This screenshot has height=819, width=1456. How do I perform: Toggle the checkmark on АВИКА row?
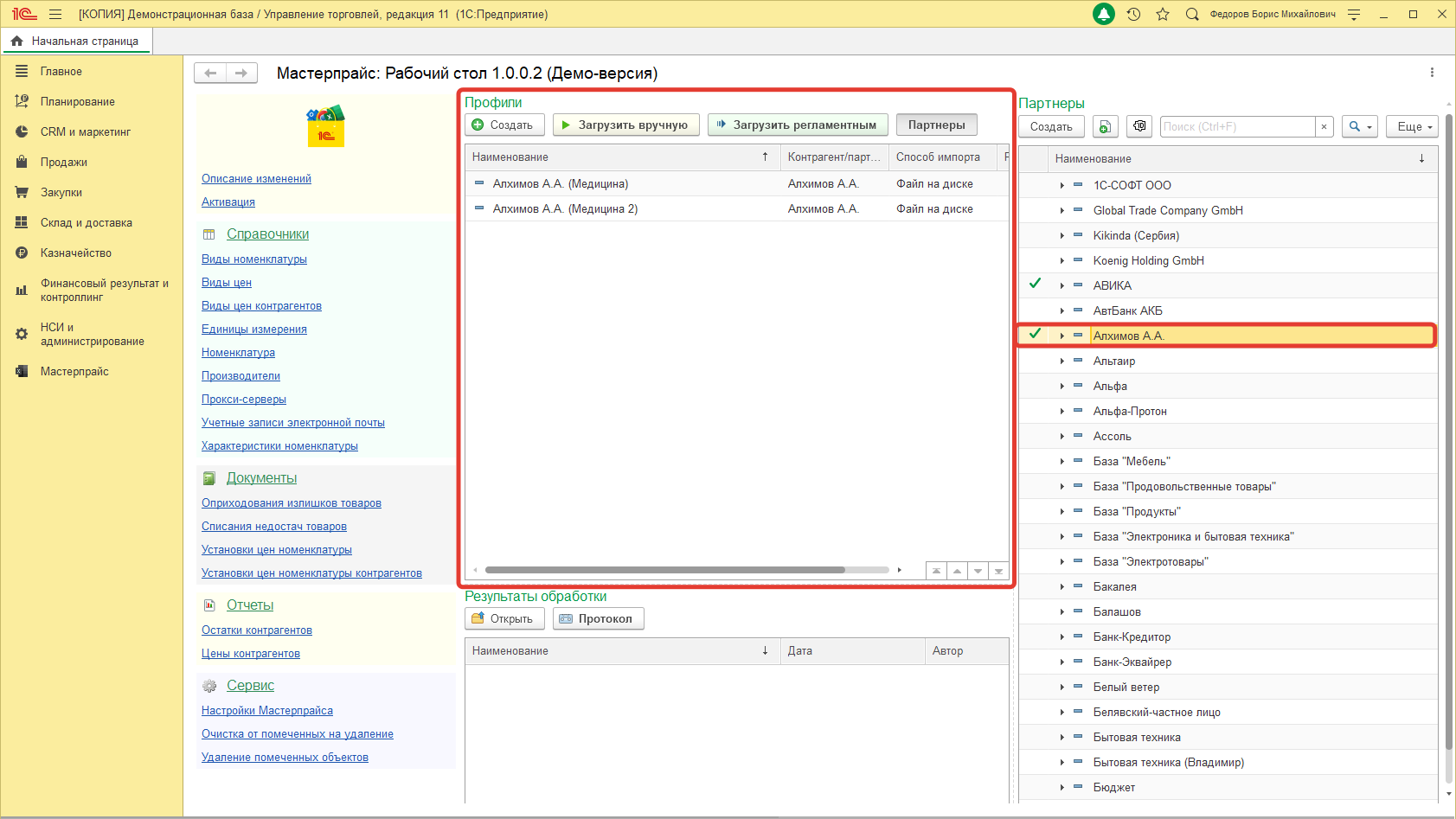click(1035, 284)
